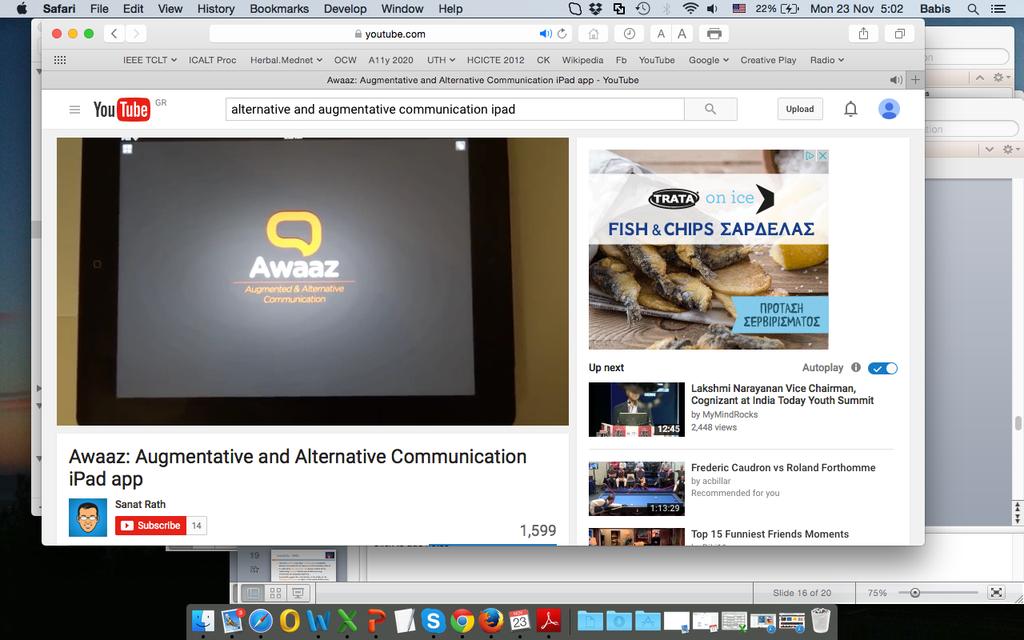Subscribe to Sanat Rath channel

(x=151, y=525)
